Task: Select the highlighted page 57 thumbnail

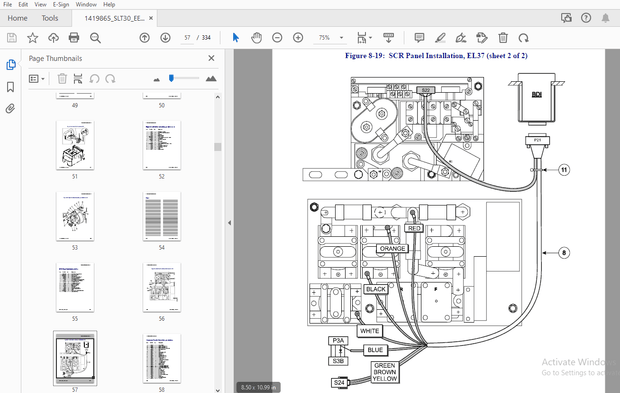Action: (x=75, y=359)
